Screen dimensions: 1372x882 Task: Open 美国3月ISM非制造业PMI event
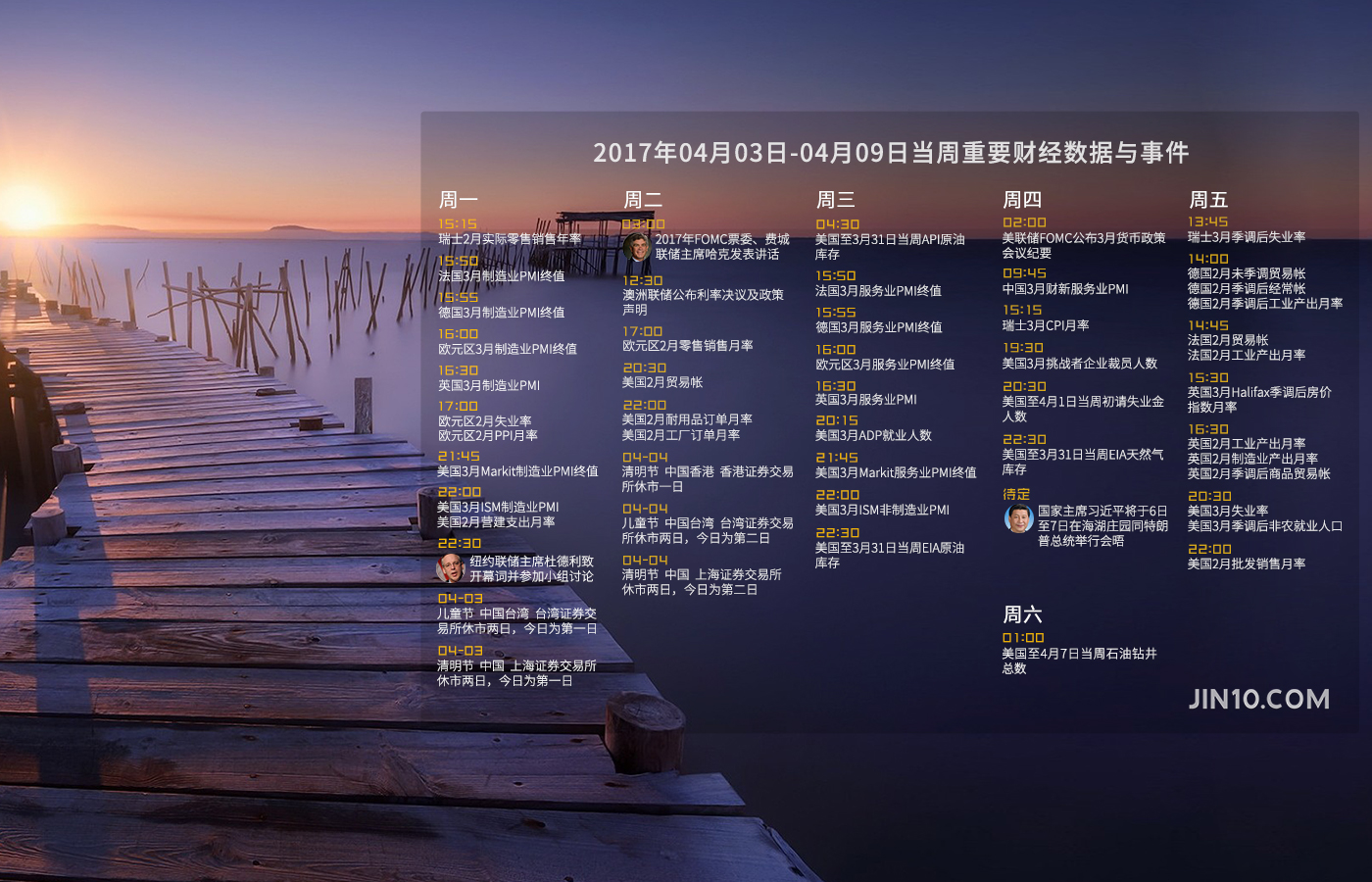tap(882, 510)
